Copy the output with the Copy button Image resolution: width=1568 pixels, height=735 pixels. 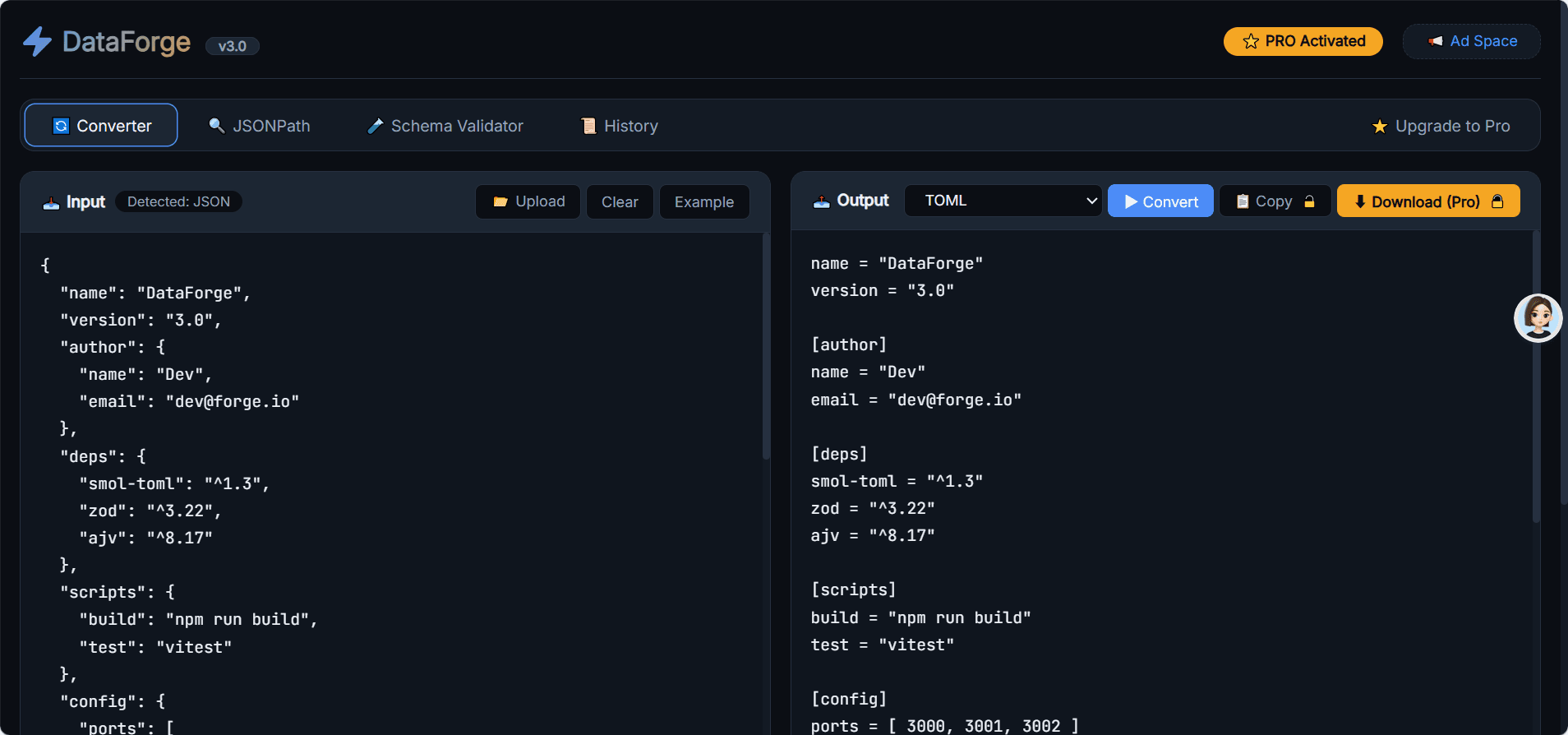point(1275,201)
